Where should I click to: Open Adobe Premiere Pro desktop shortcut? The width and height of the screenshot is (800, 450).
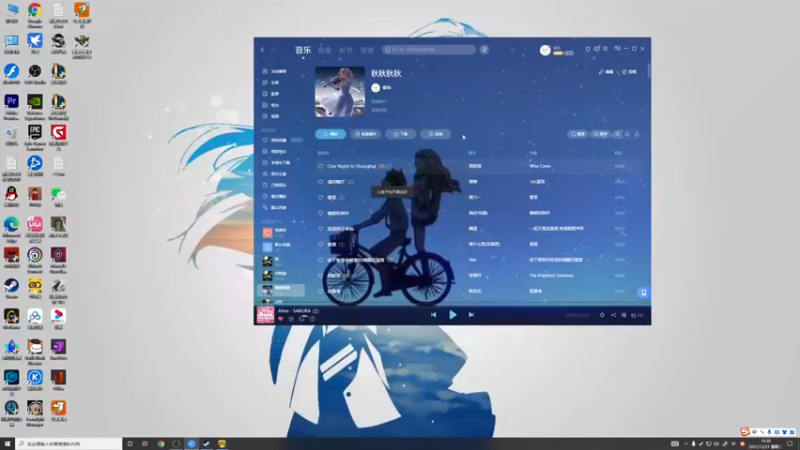[x=11, y=107]
